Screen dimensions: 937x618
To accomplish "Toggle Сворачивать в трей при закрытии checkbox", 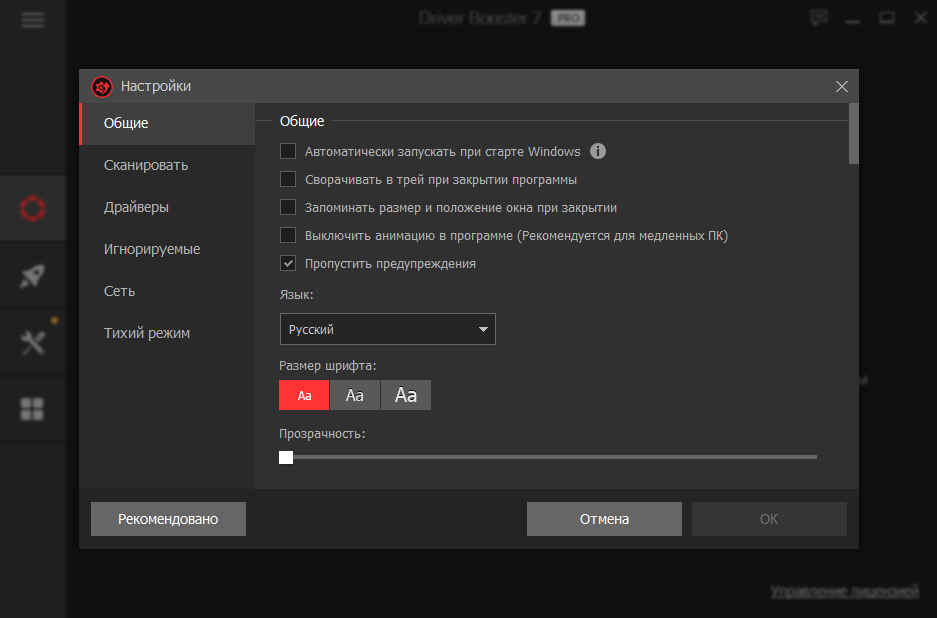I will pyautogui.click(x=288, y=180).
